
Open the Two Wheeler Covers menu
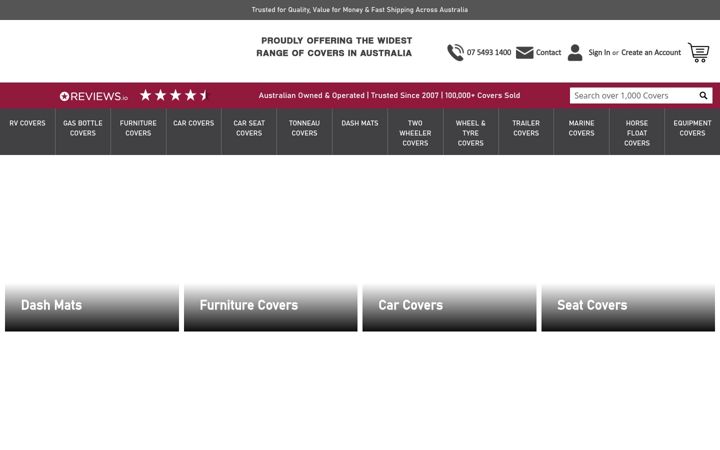(415, 133)
